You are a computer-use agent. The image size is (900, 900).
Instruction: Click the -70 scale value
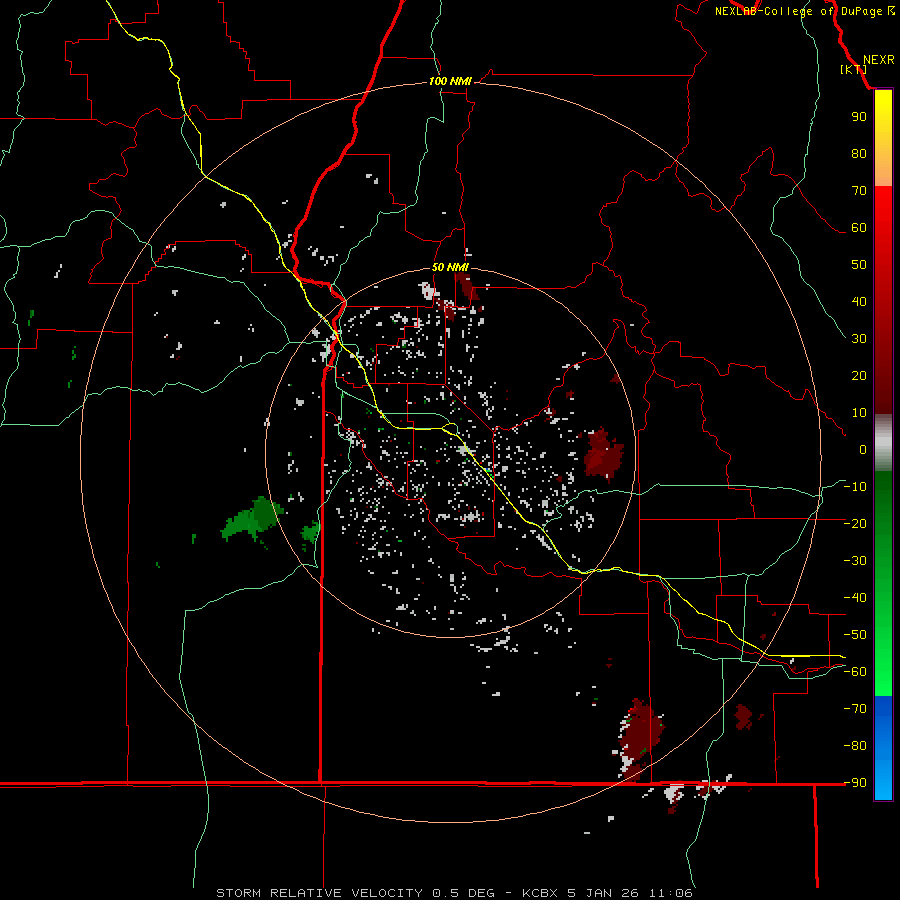click(x=855, y=709)
